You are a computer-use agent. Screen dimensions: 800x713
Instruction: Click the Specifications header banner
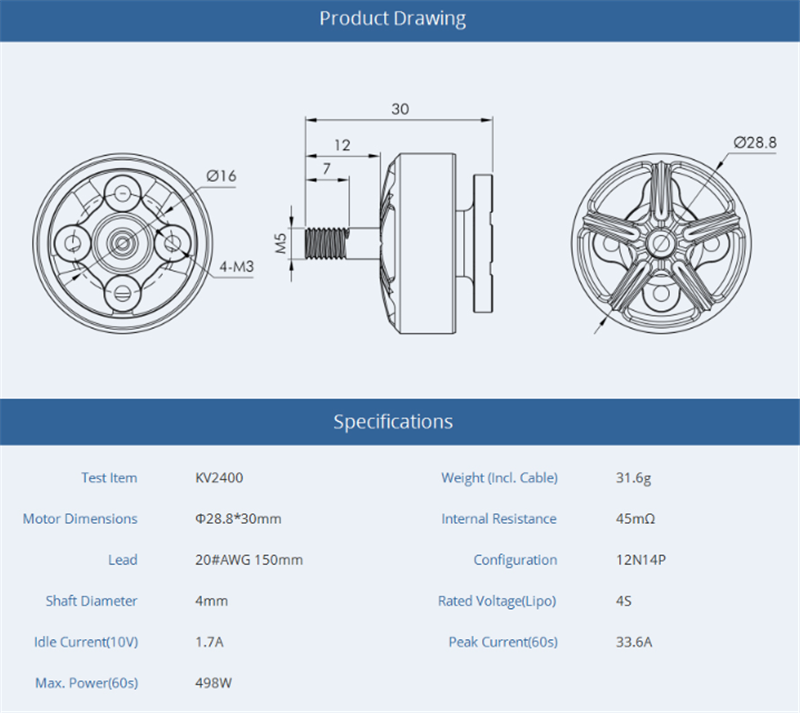400,422
